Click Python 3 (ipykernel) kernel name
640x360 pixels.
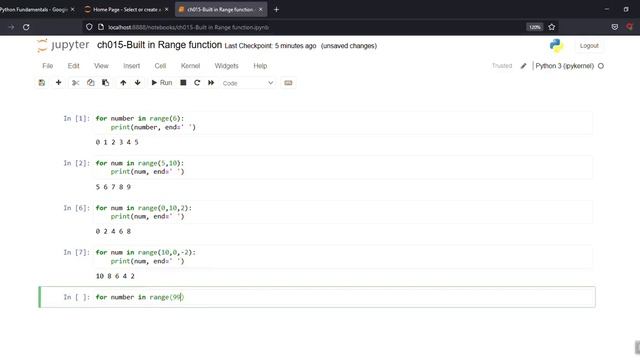pyautogui.click(x=564, y=66)
